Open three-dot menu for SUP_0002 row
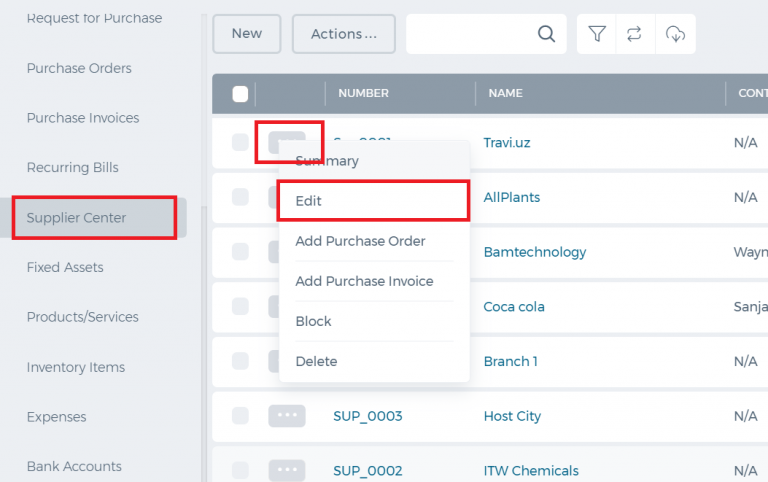 click(x=287, y=470)
